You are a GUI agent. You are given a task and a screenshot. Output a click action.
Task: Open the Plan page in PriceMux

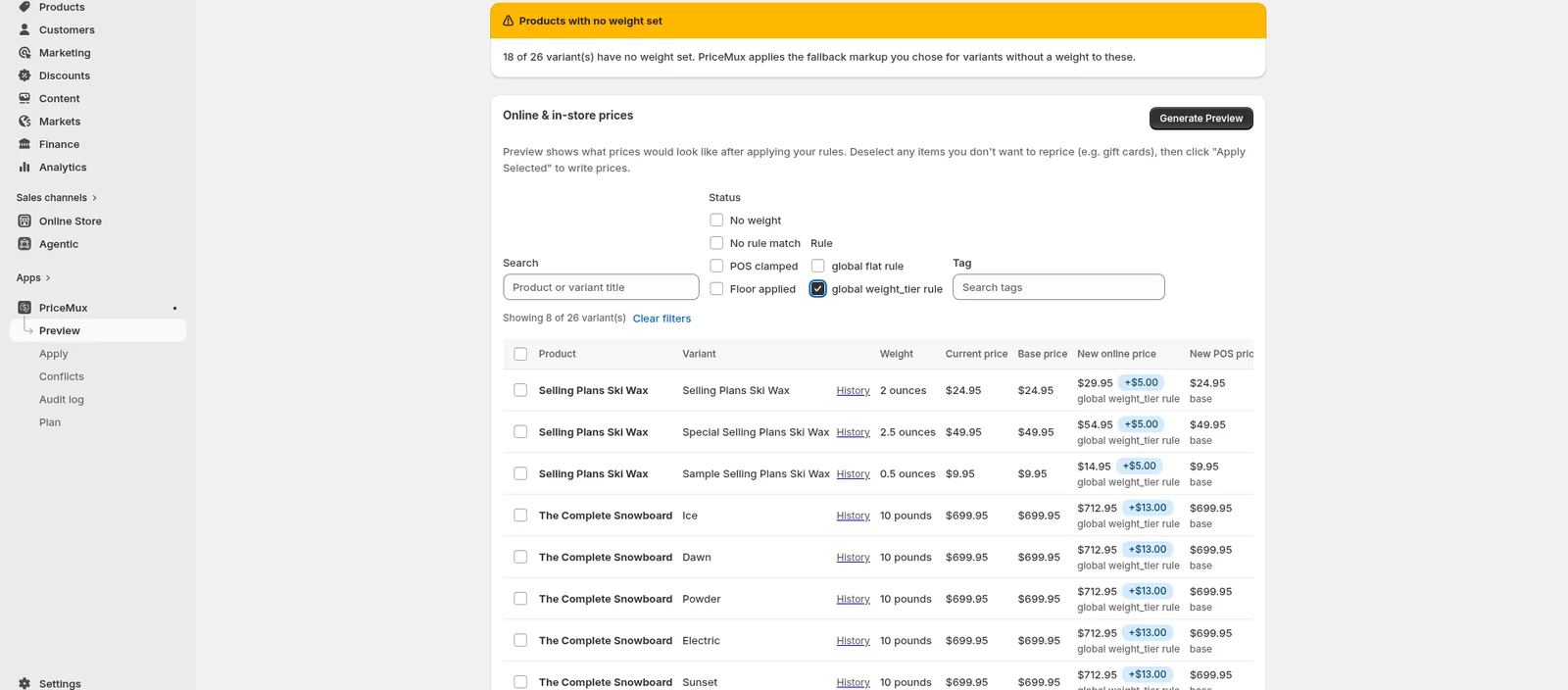click(50, 422)
